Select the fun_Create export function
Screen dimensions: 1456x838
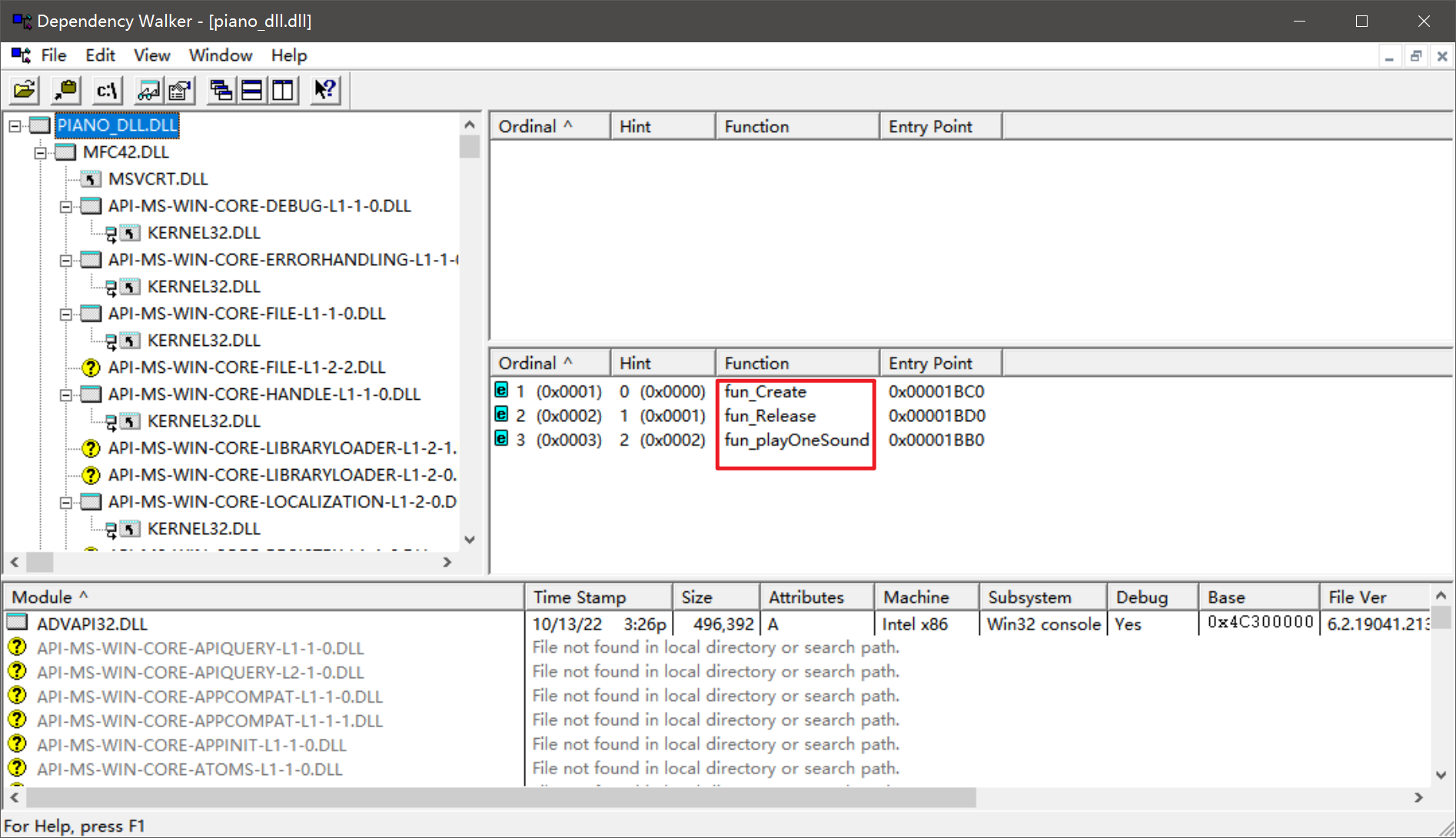pos(765,391)
